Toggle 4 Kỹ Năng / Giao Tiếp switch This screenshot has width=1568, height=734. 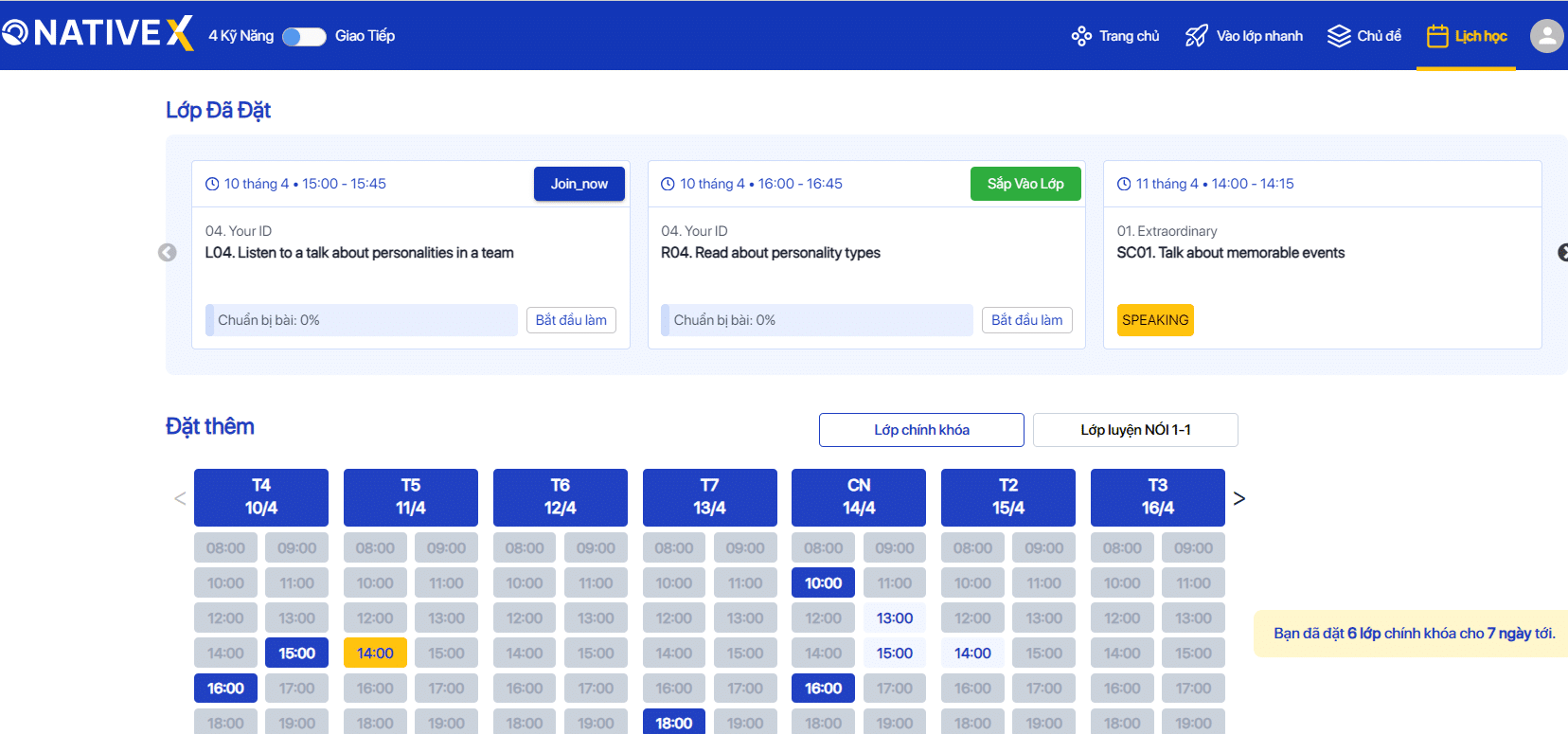point(304,36)
